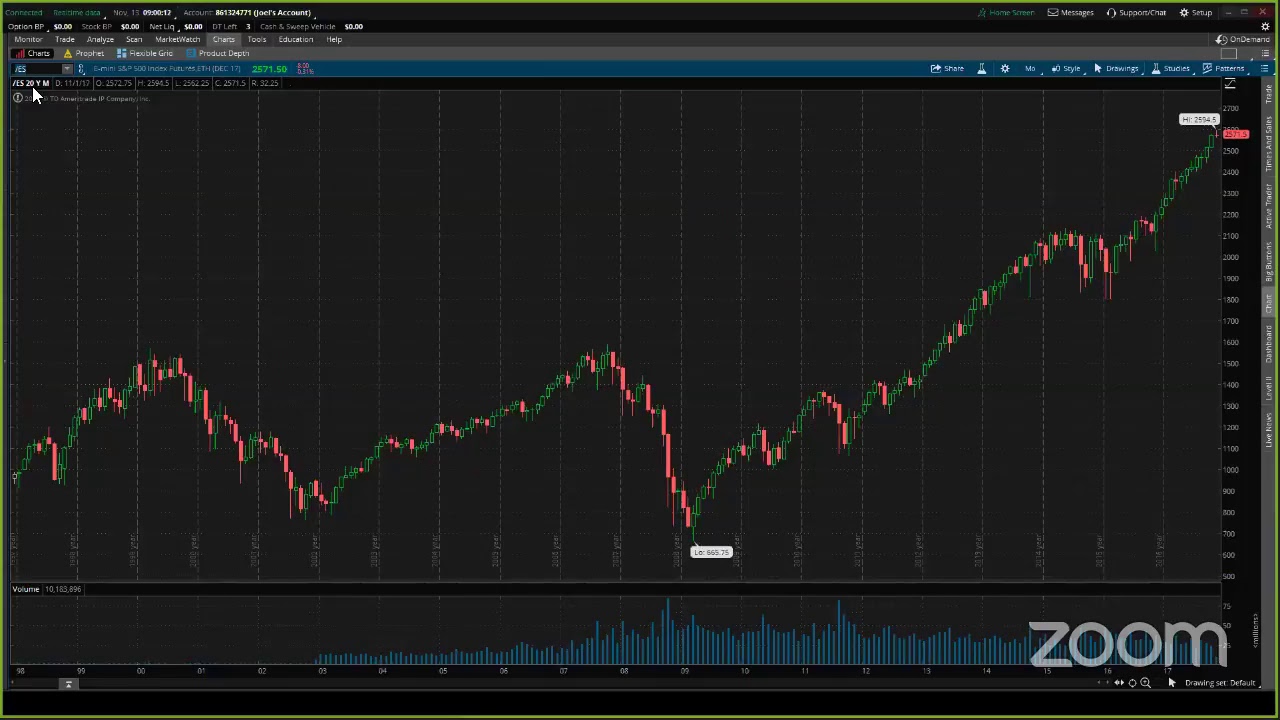Viewport: 1280px width, 720px height.
Task: Open the Dashboard sidebar panel
Action: coord(1269,344)
